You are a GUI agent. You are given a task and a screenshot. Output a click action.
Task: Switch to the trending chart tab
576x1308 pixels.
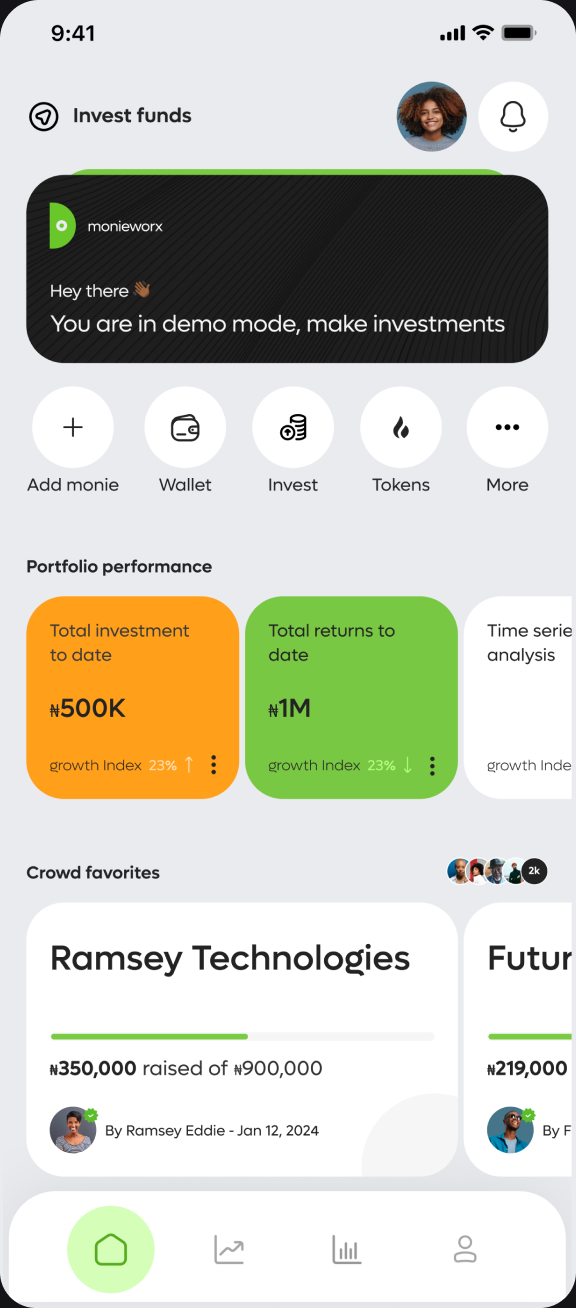pyautogui.click(x=229, y=1250)
